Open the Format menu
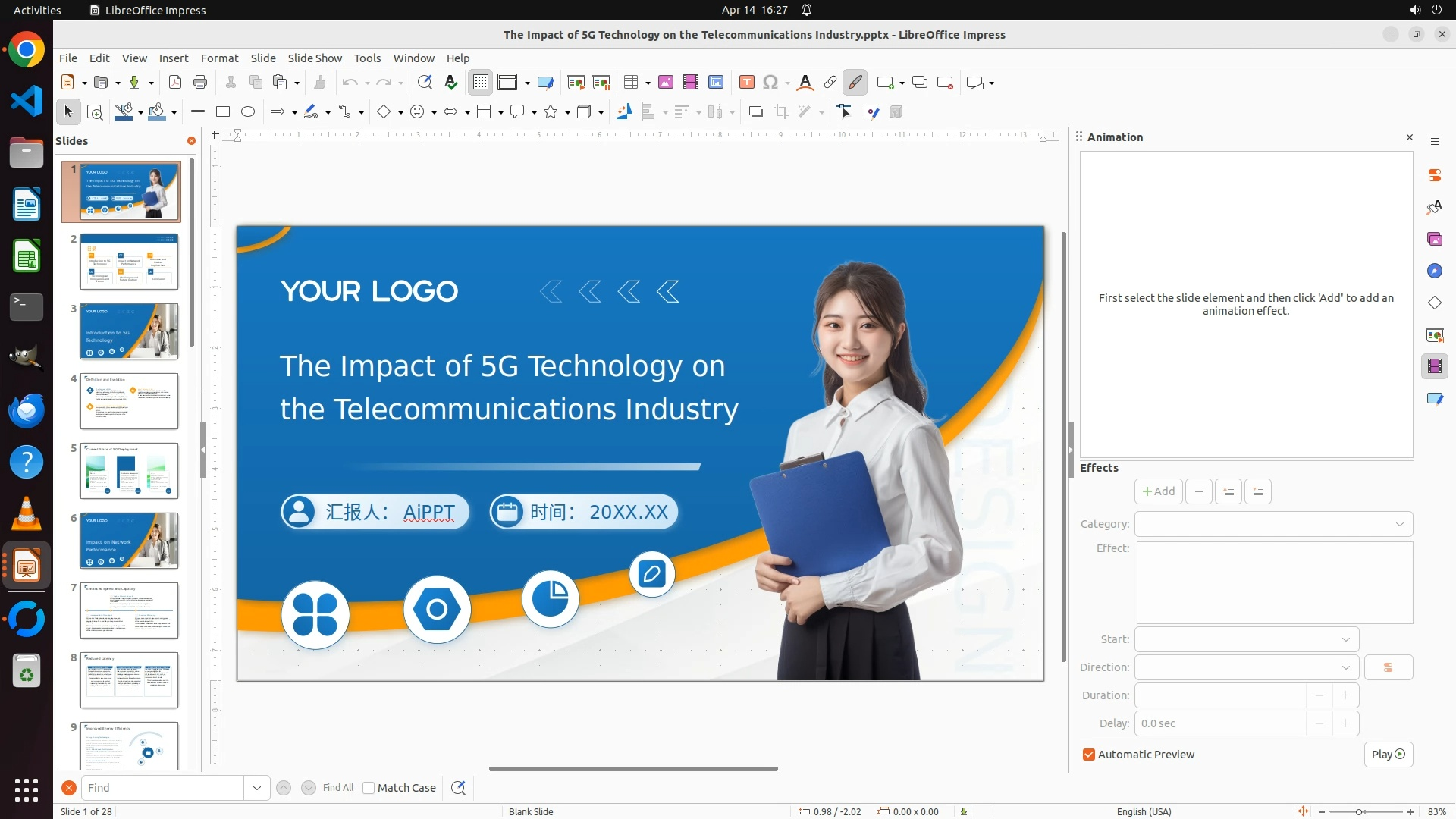Image resolution: width=1456 pixels, height=819 pixels. pos(219,58)
